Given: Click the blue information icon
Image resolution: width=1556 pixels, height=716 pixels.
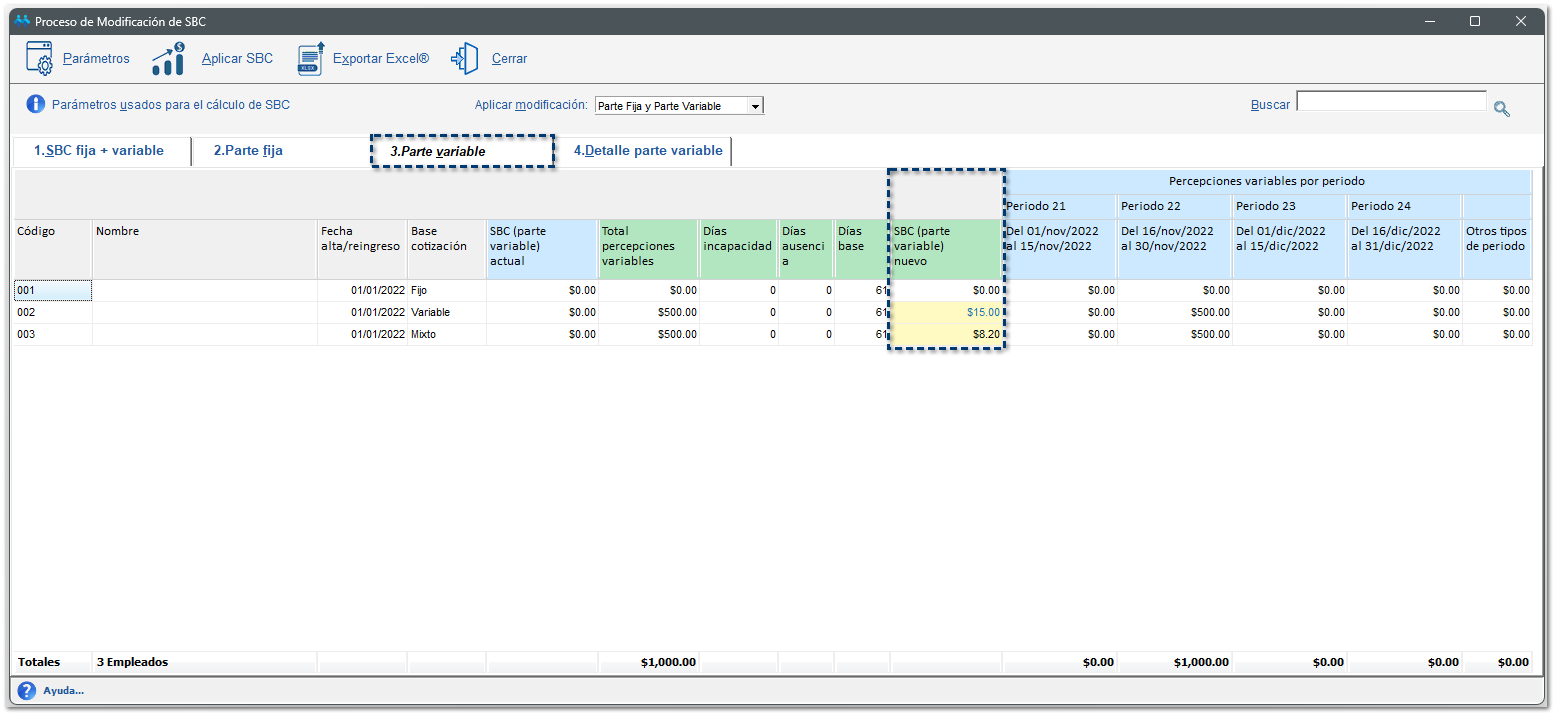Looking at the screenshot, I should (36, 104).
